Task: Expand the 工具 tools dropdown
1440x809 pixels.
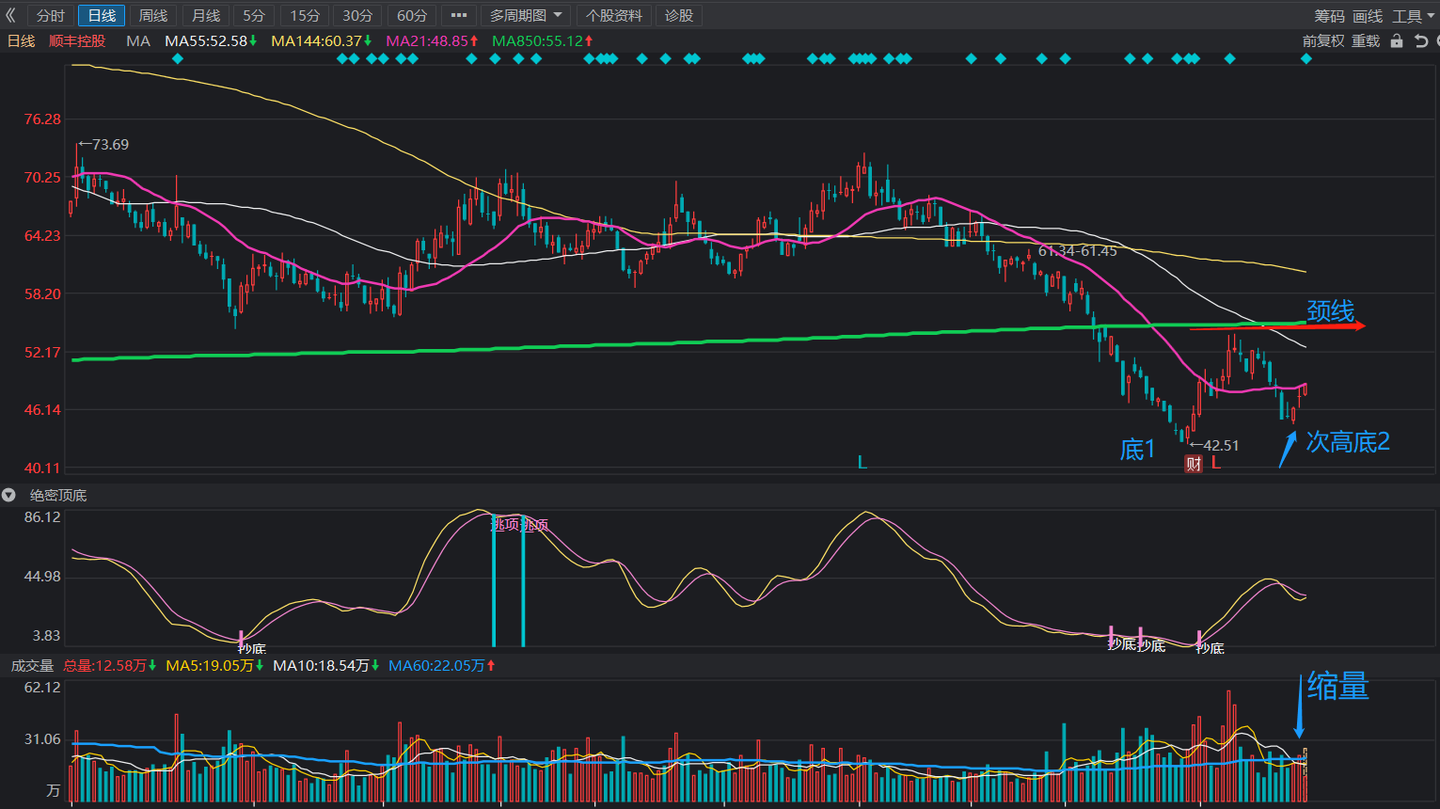Action: pos(1413,16)
